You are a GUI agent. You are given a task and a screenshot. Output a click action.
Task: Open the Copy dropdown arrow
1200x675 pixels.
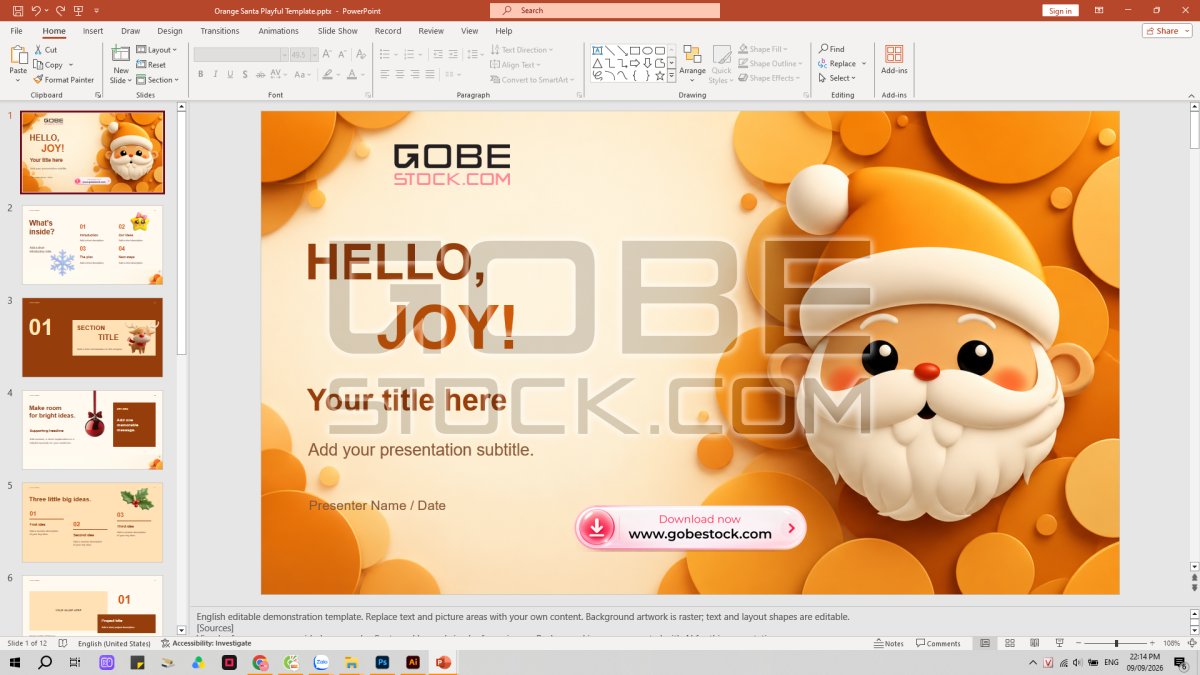pos(71,65)
